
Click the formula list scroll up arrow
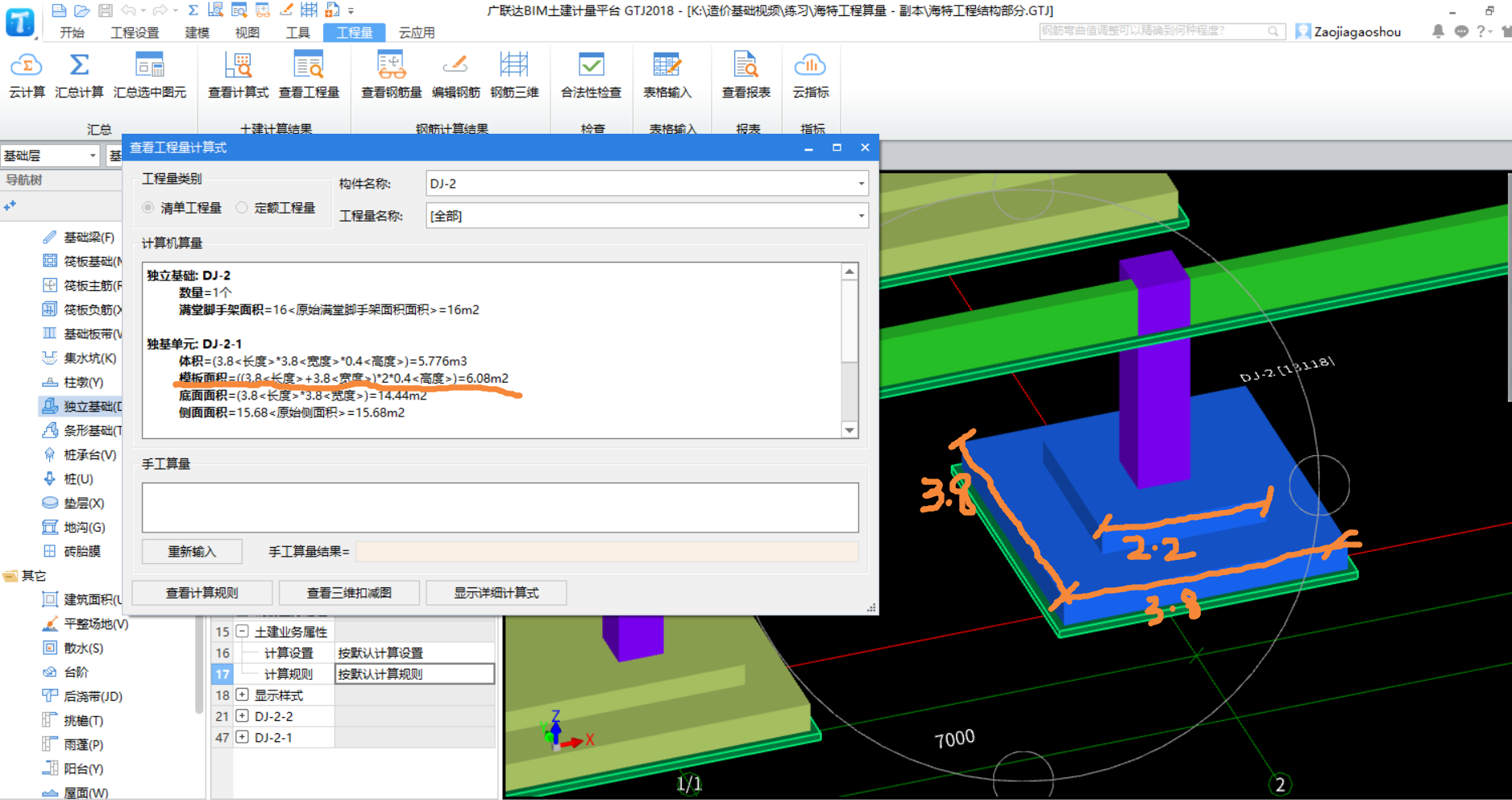[849, 272]
